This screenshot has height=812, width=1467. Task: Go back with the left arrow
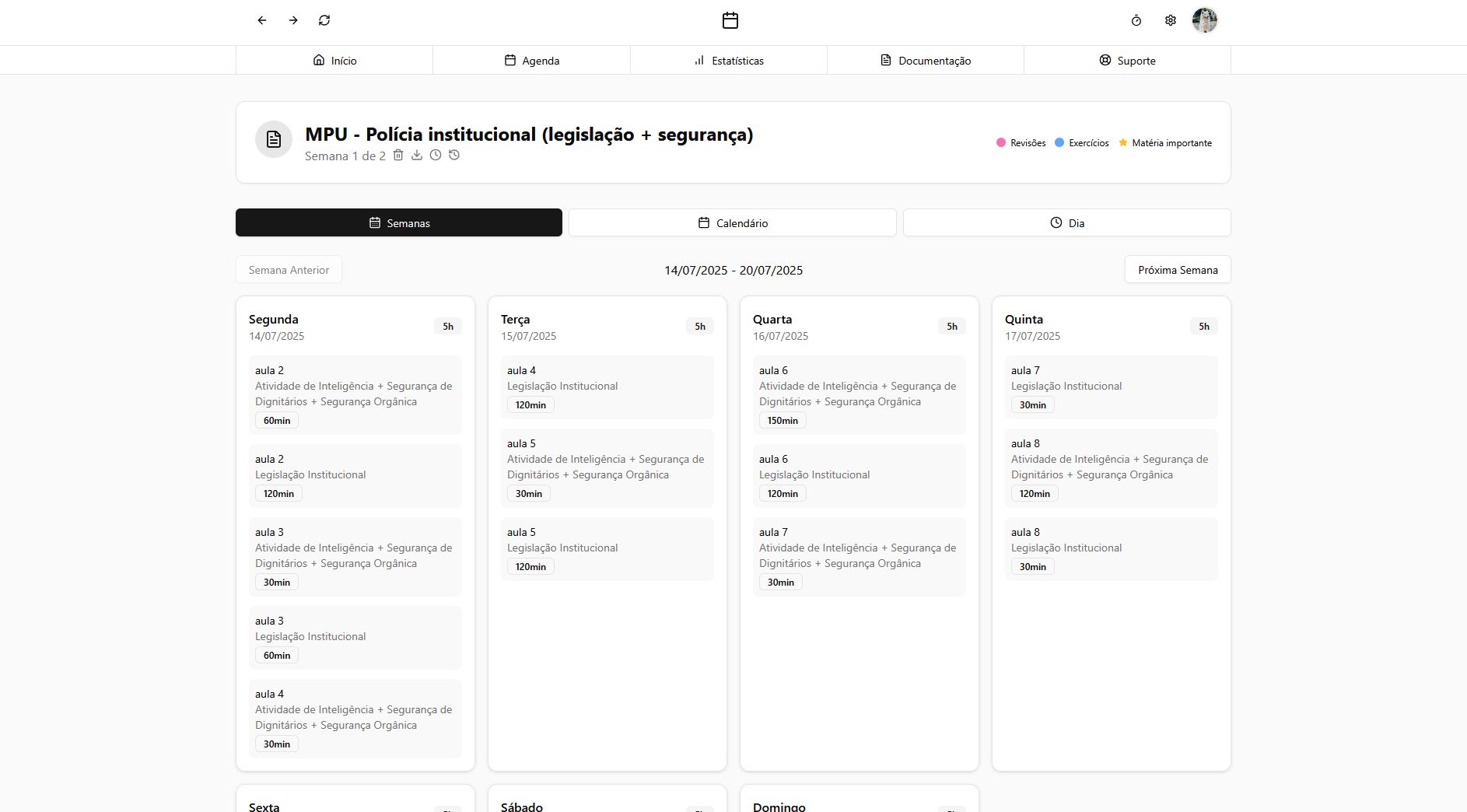[x=262, y=20]
